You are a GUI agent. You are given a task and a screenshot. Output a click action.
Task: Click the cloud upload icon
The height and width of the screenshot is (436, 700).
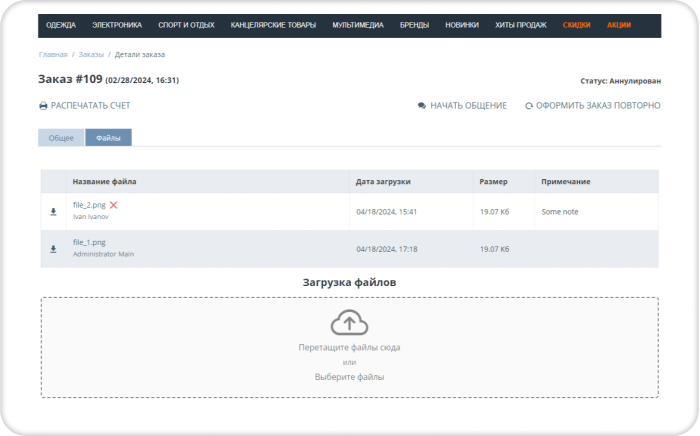350,322
